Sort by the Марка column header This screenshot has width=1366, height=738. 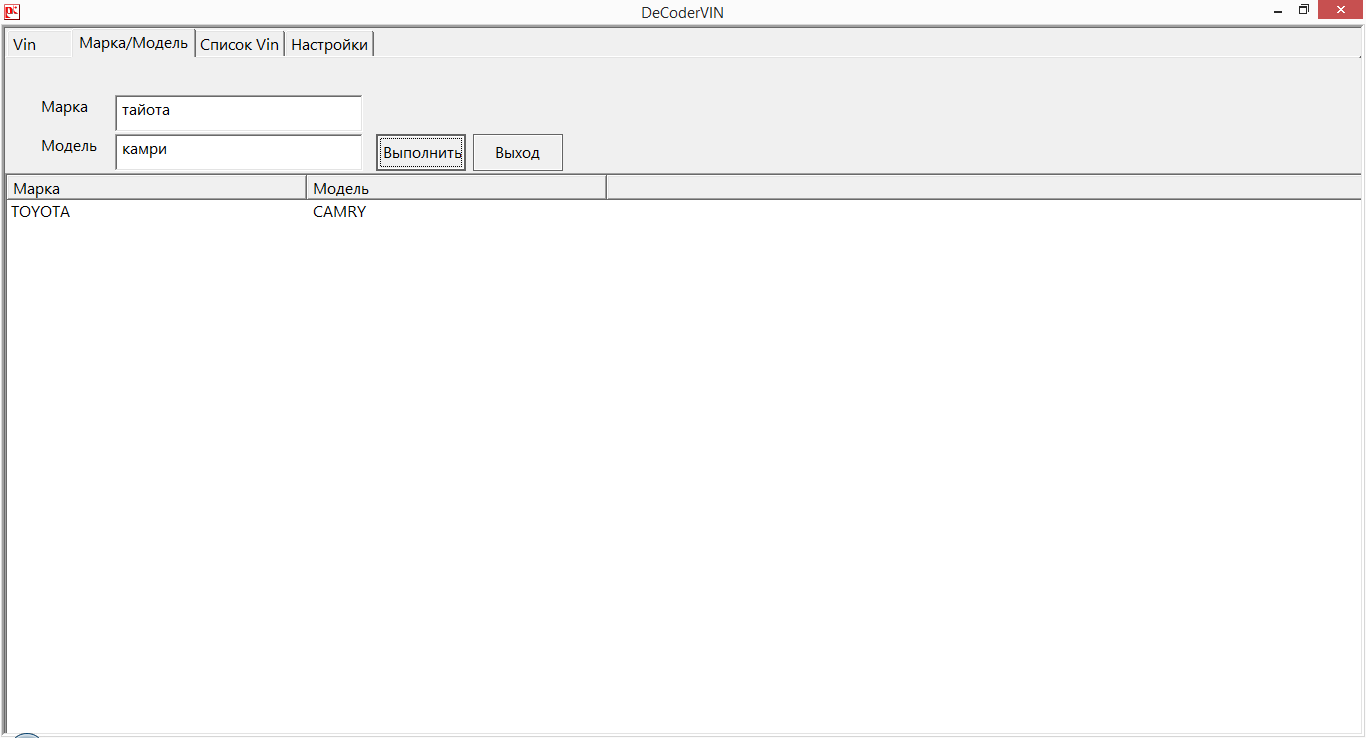coord(156,188)
